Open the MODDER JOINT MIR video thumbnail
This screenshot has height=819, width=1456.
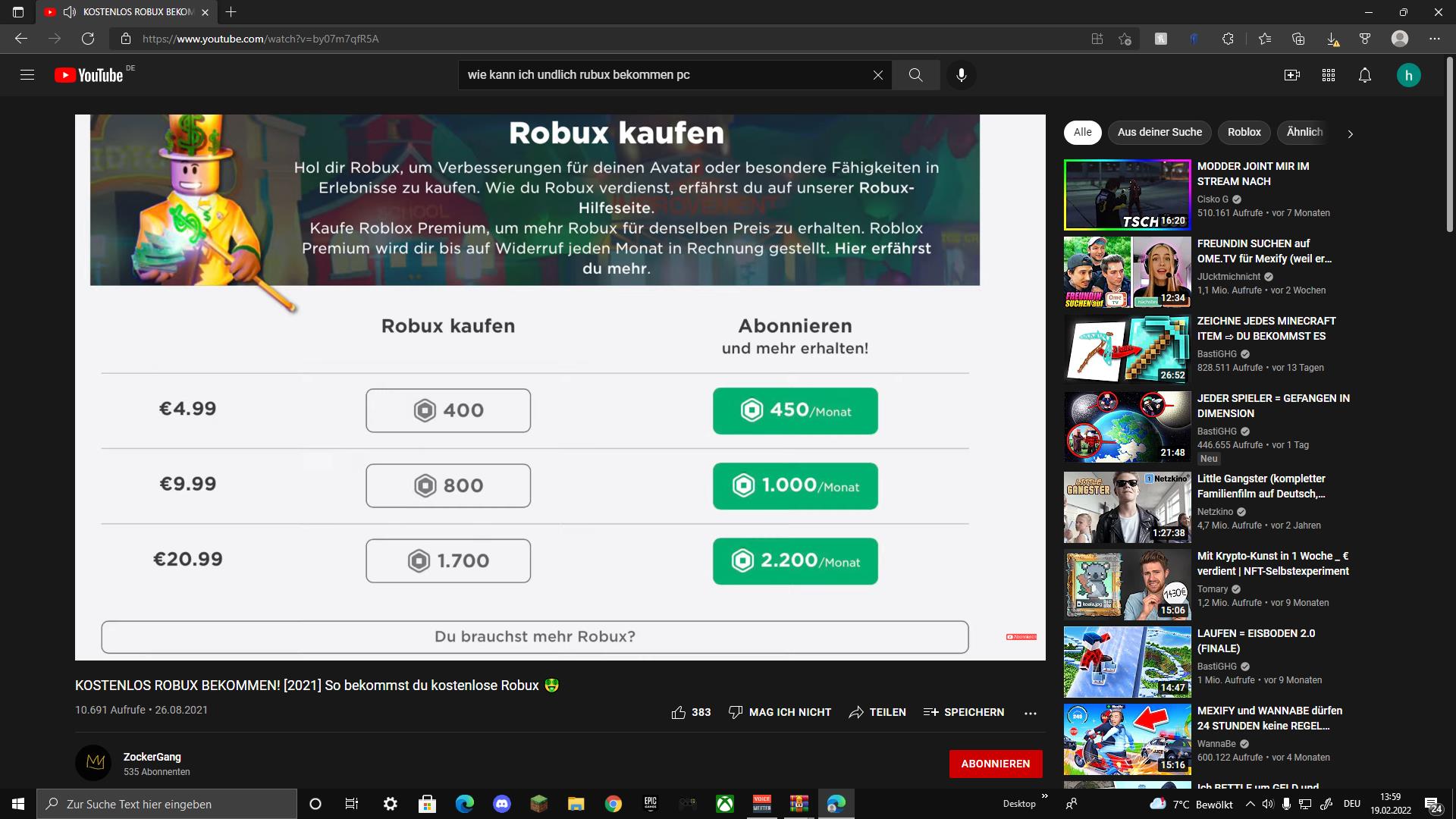1127,195
